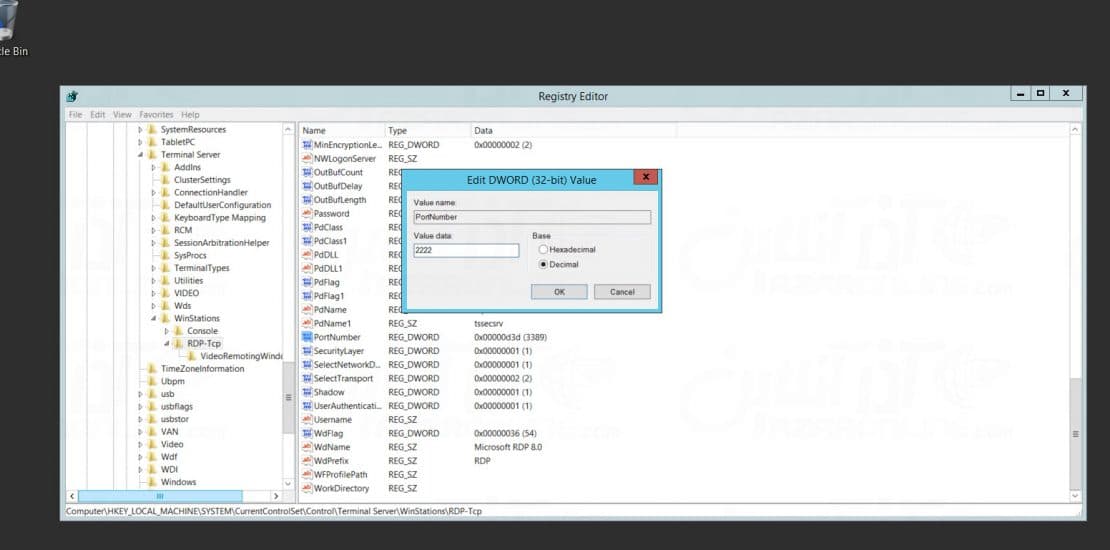Select the TabletPC folder icon

151,142
